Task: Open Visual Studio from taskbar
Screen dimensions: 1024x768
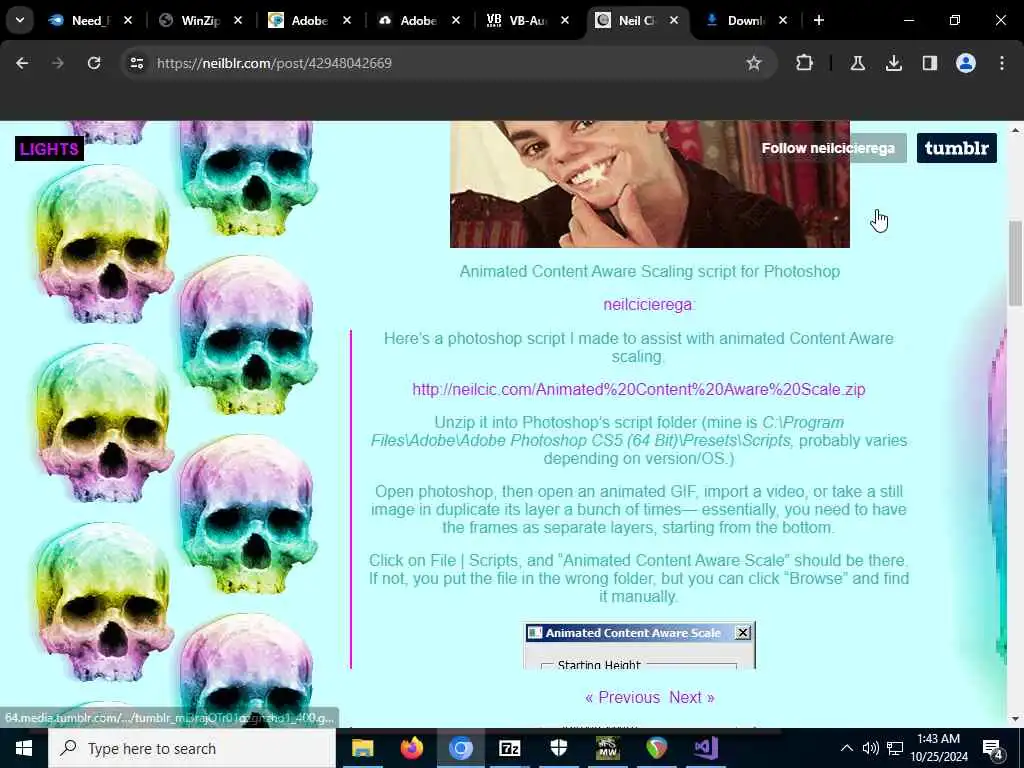Action: (705, 748)
